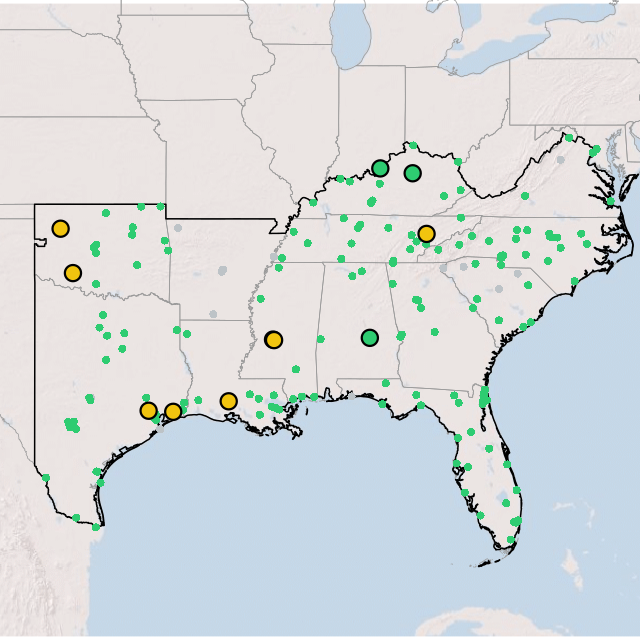Click western large green marker in Kentucky

coord(380,168)
